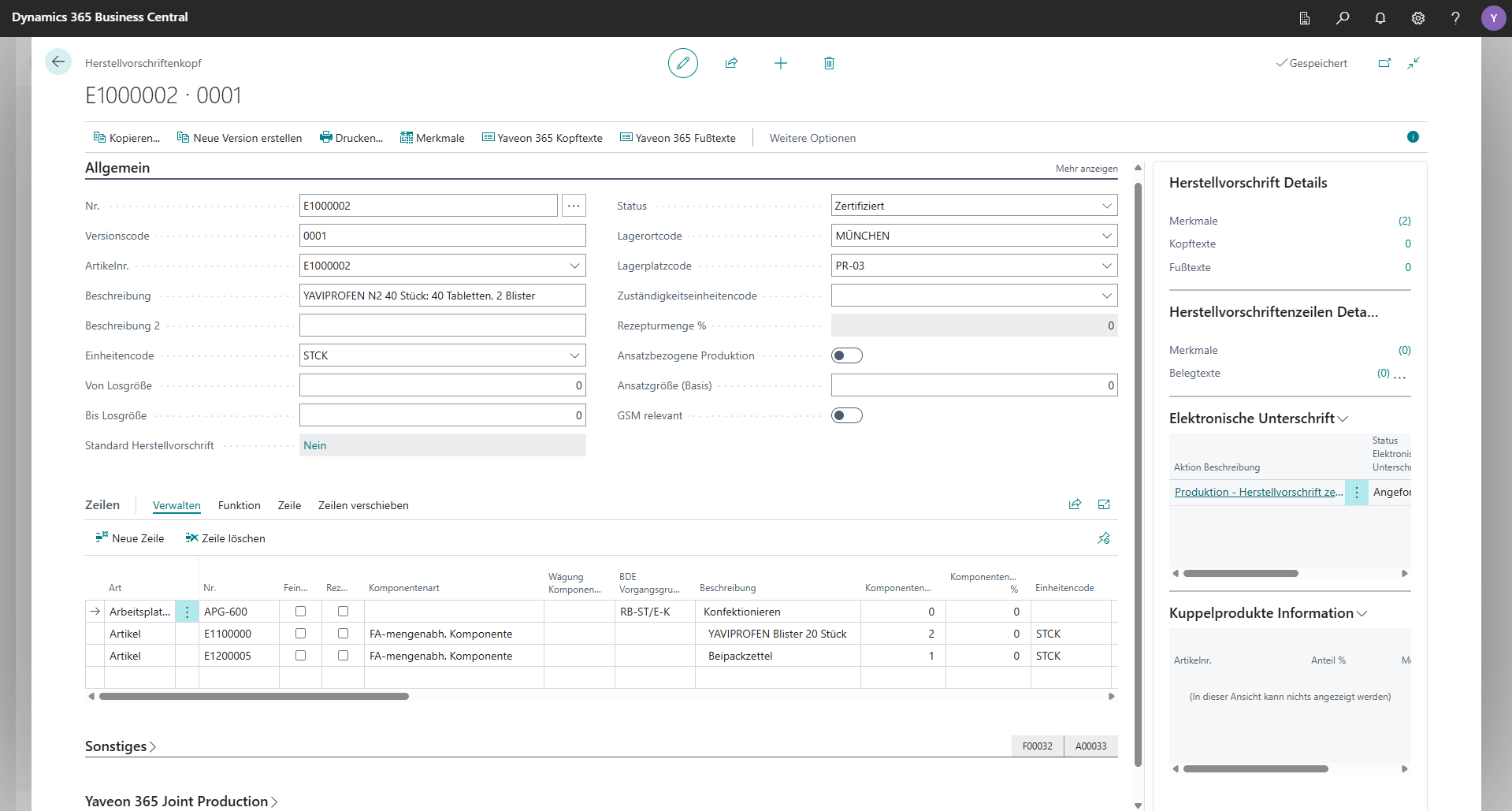The width and height of the screenshot is (1512, 811).
Task: Click the Beschreibung 2 input field
Action: [442, 325]
